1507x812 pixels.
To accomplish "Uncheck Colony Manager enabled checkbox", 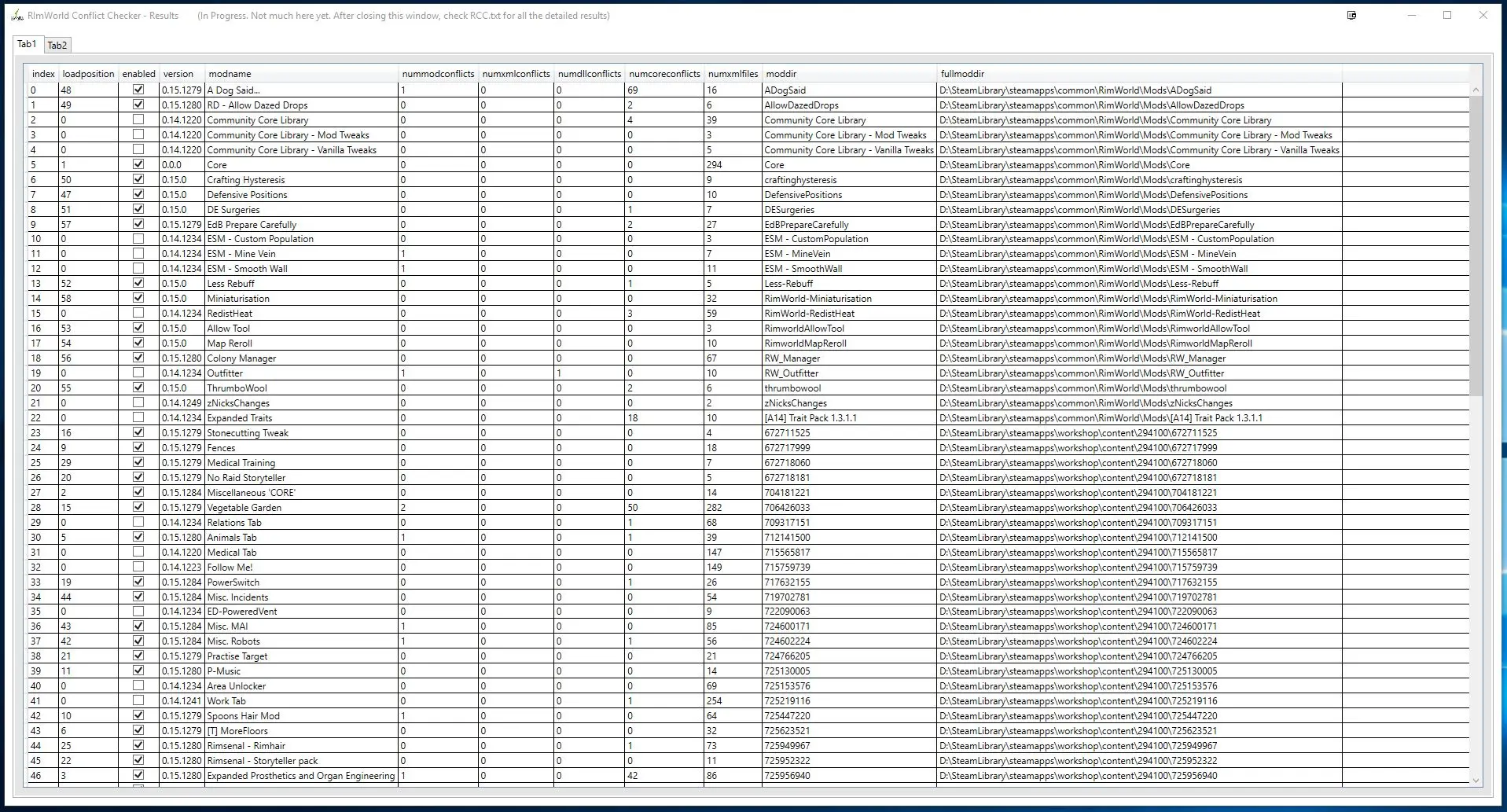I will click(138, 358).
